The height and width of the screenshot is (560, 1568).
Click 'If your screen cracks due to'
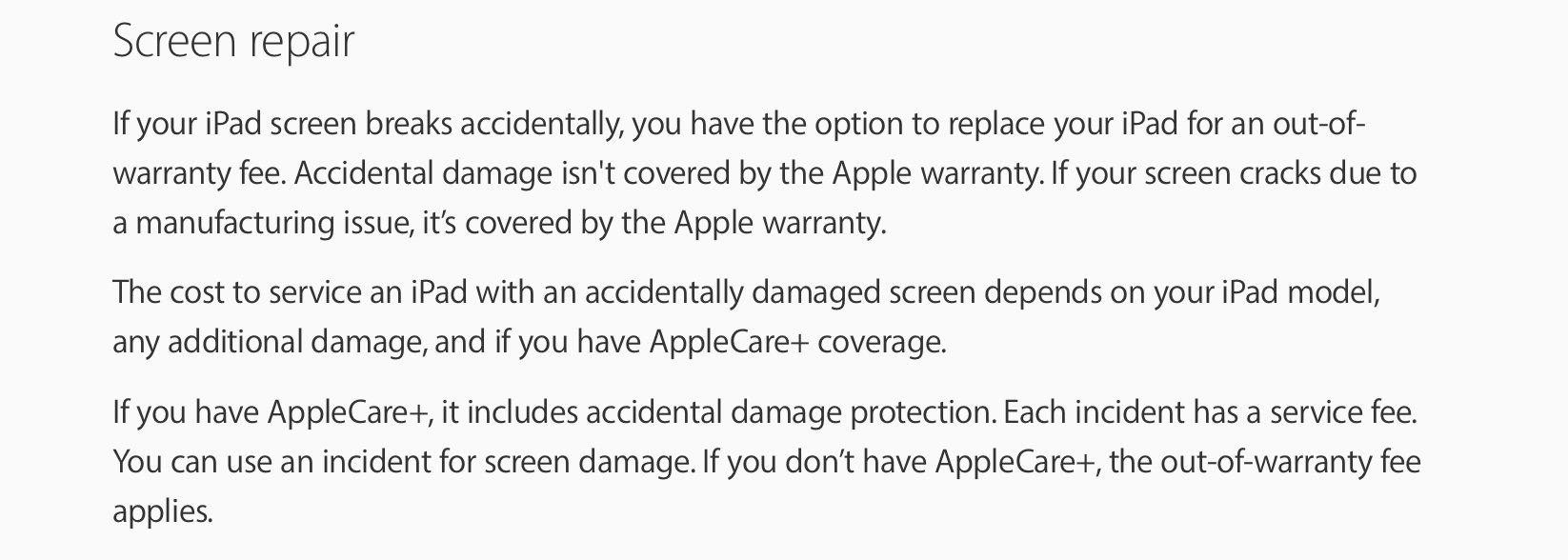point(1235,173)
